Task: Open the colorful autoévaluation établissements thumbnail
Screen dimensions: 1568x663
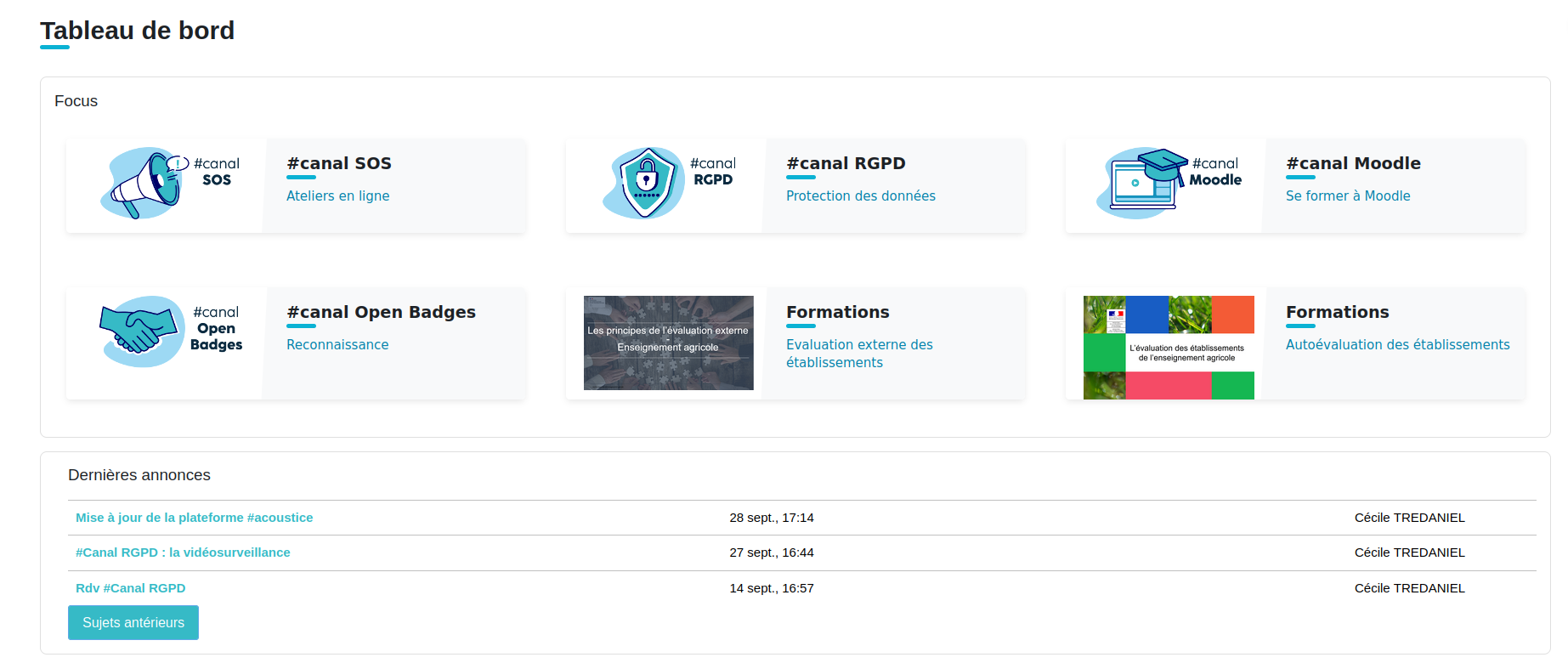Action: coord(1168,347)
